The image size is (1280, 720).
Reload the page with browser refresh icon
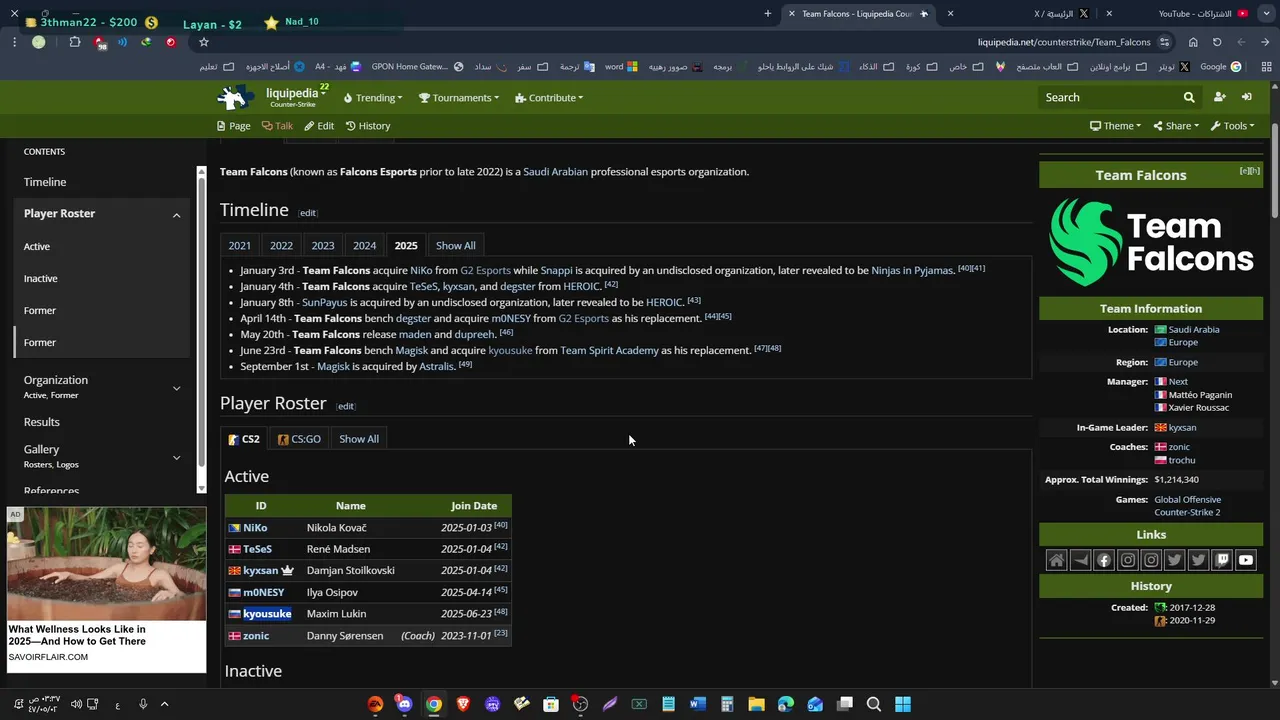tap(1217, 42)
